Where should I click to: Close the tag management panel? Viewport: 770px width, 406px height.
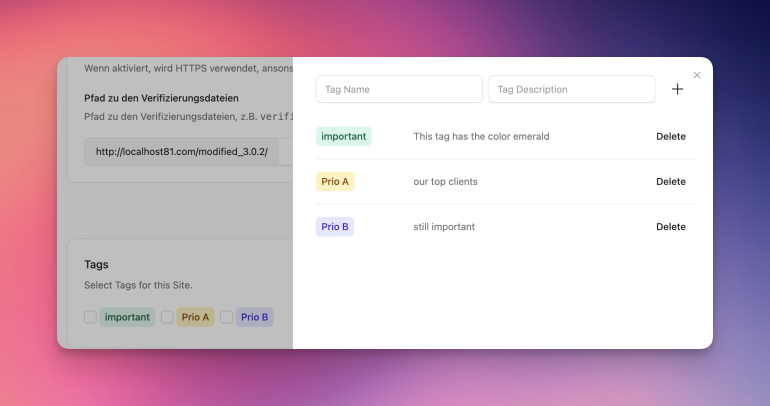[697, 75]
